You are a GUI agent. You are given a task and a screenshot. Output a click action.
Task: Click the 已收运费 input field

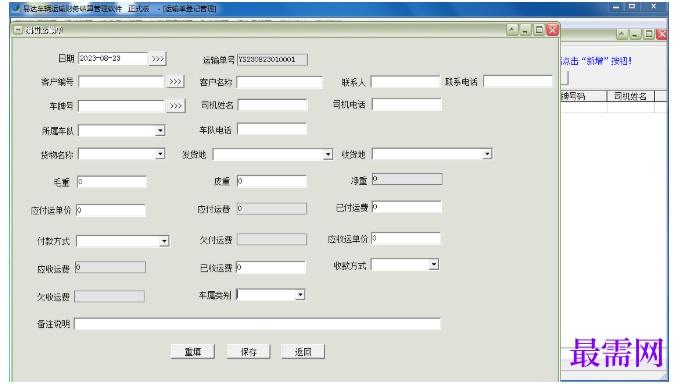(271, 267)
